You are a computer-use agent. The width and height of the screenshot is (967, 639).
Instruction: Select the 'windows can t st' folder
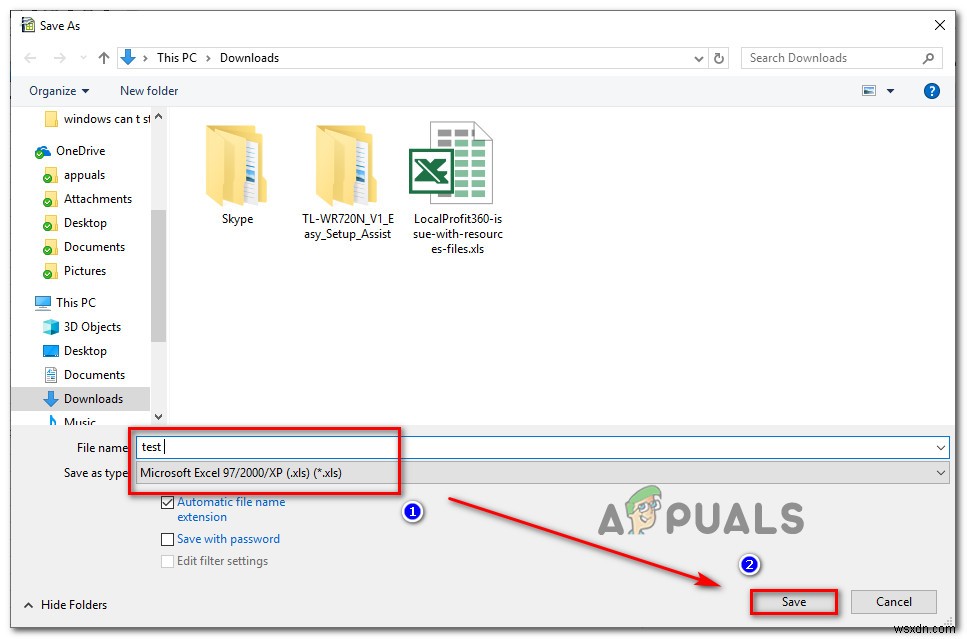(x=97, y=118)
